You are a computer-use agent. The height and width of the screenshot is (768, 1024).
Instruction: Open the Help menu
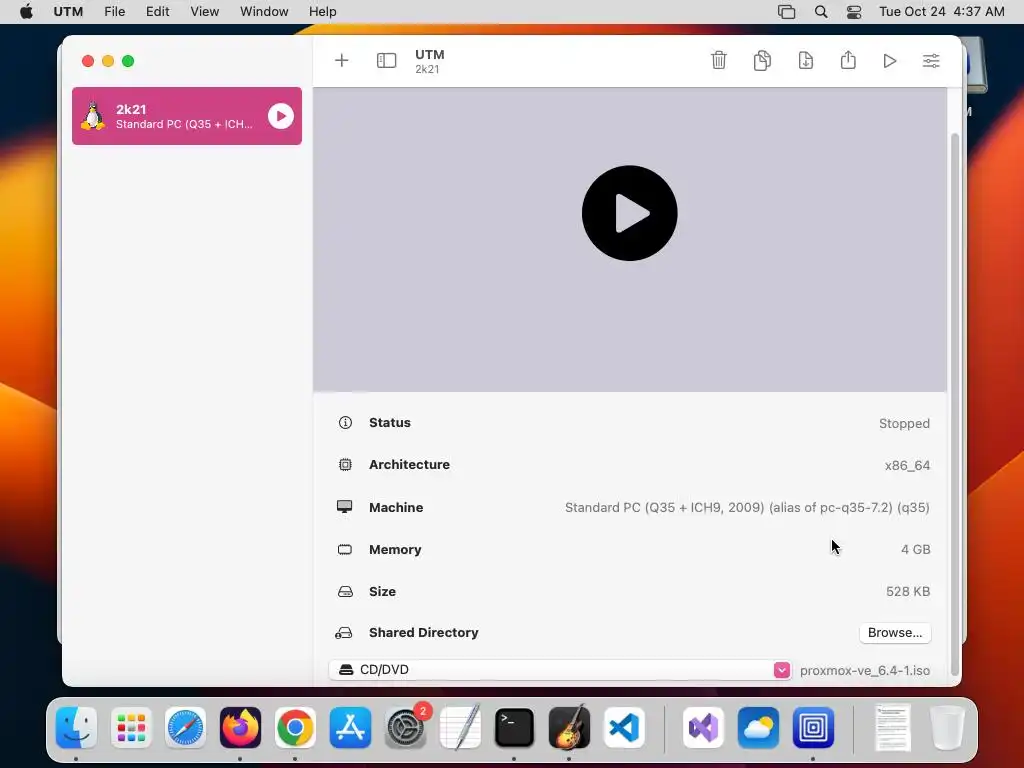pos(323,12)
